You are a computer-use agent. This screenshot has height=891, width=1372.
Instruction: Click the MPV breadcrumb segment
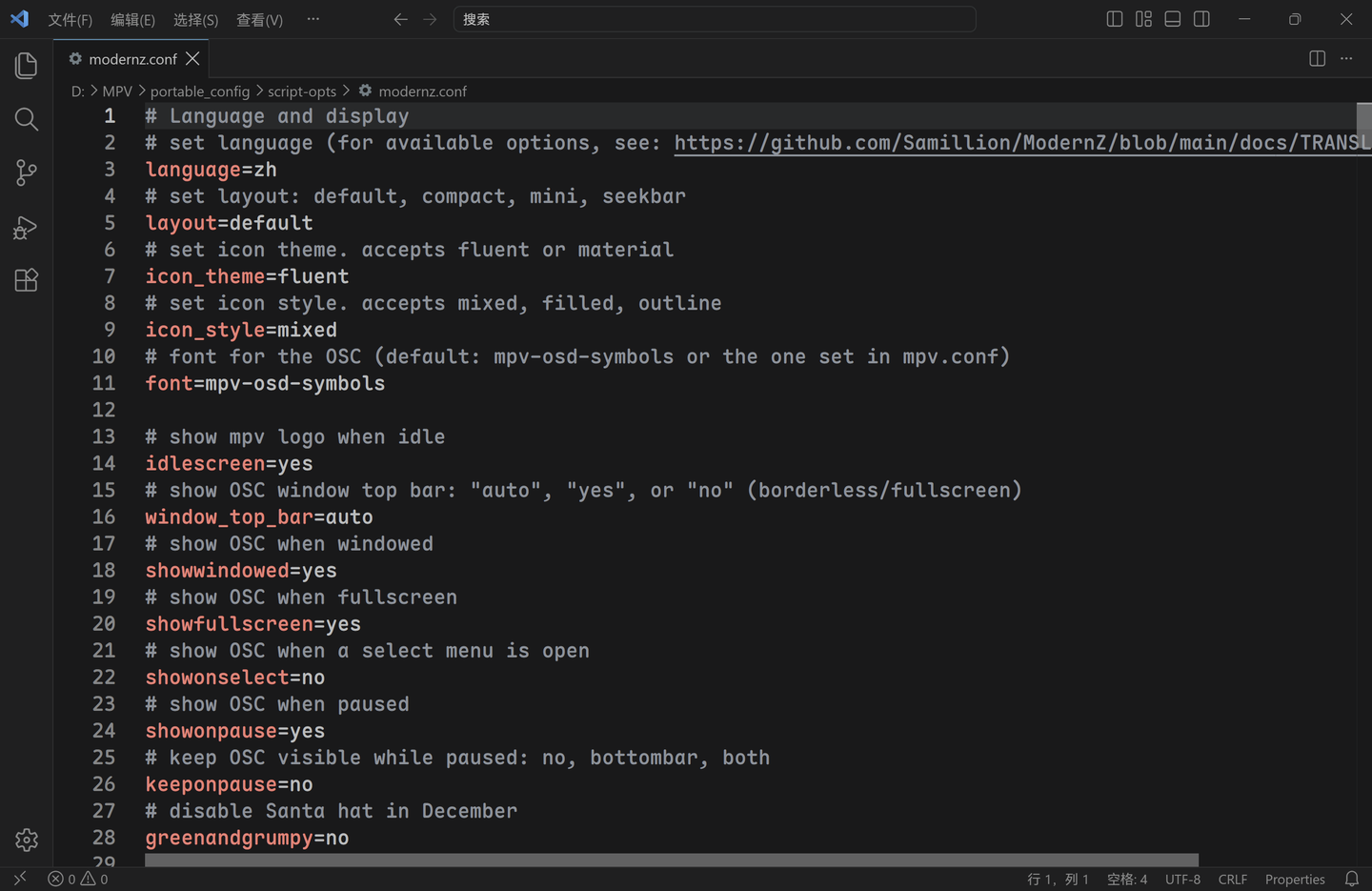point(117,91)
